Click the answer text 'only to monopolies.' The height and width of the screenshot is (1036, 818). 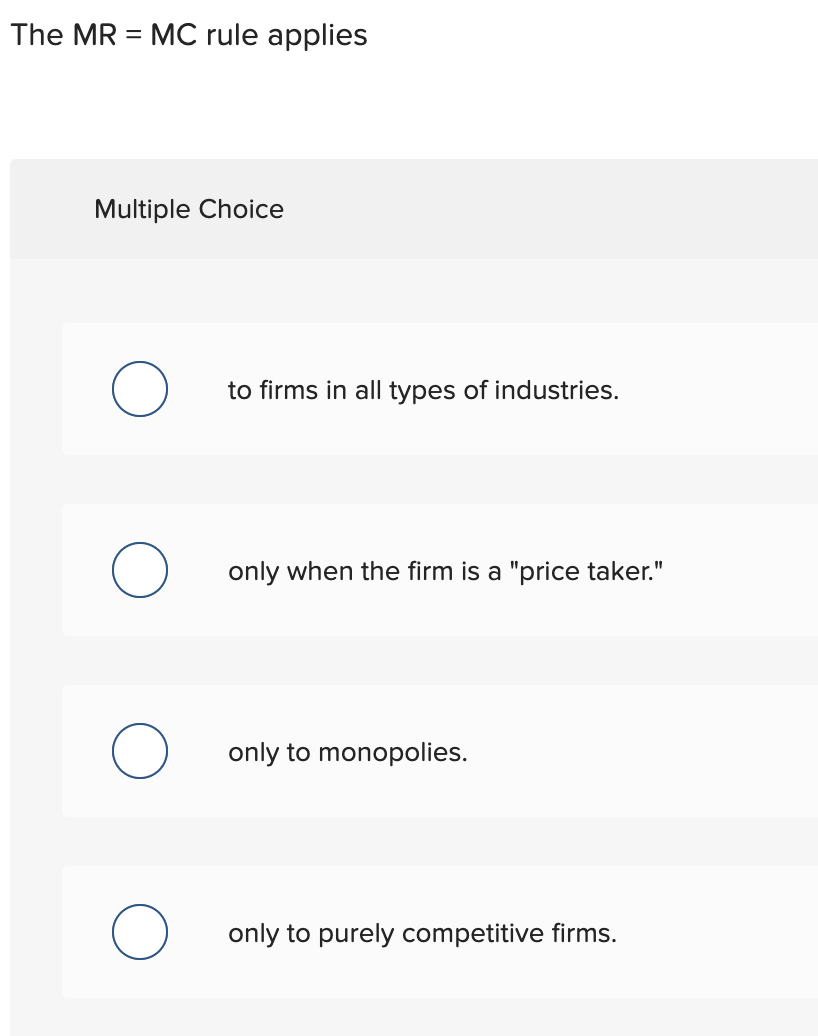tap(347, 753)
